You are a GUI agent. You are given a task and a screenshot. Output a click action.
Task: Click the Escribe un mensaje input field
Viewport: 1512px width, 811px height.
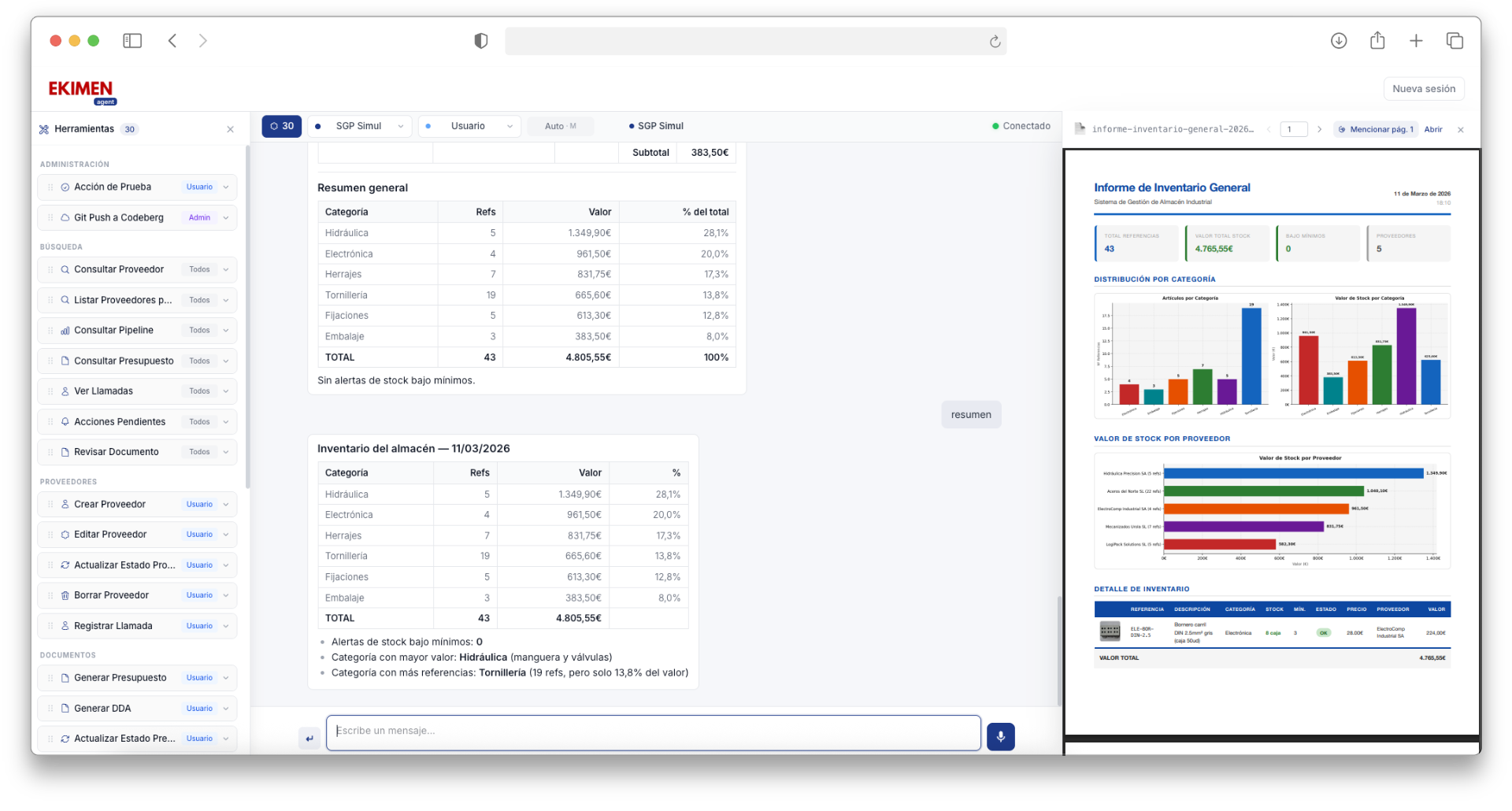point(653,731)
